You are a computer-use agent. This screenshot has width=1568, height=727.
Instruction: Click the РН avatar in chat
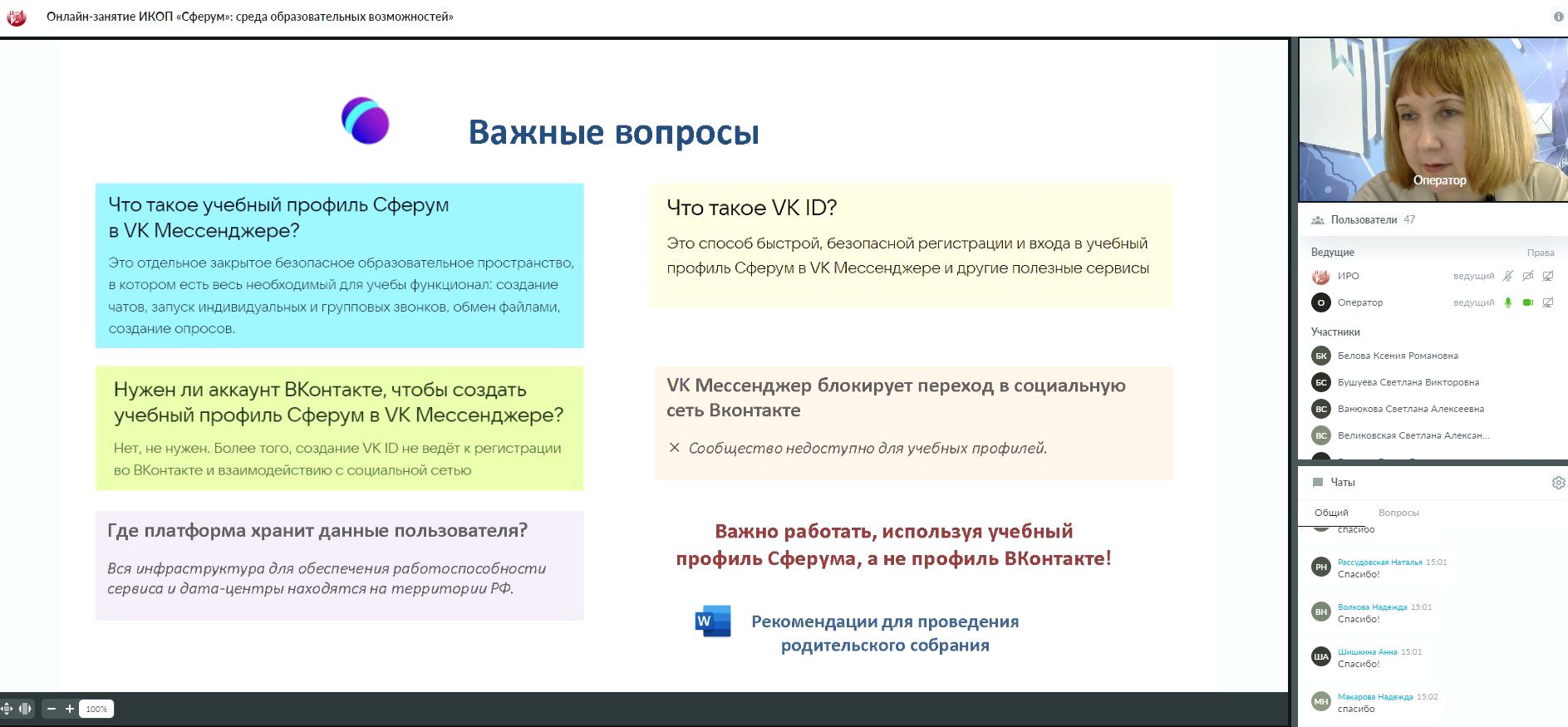point(1320,567)
